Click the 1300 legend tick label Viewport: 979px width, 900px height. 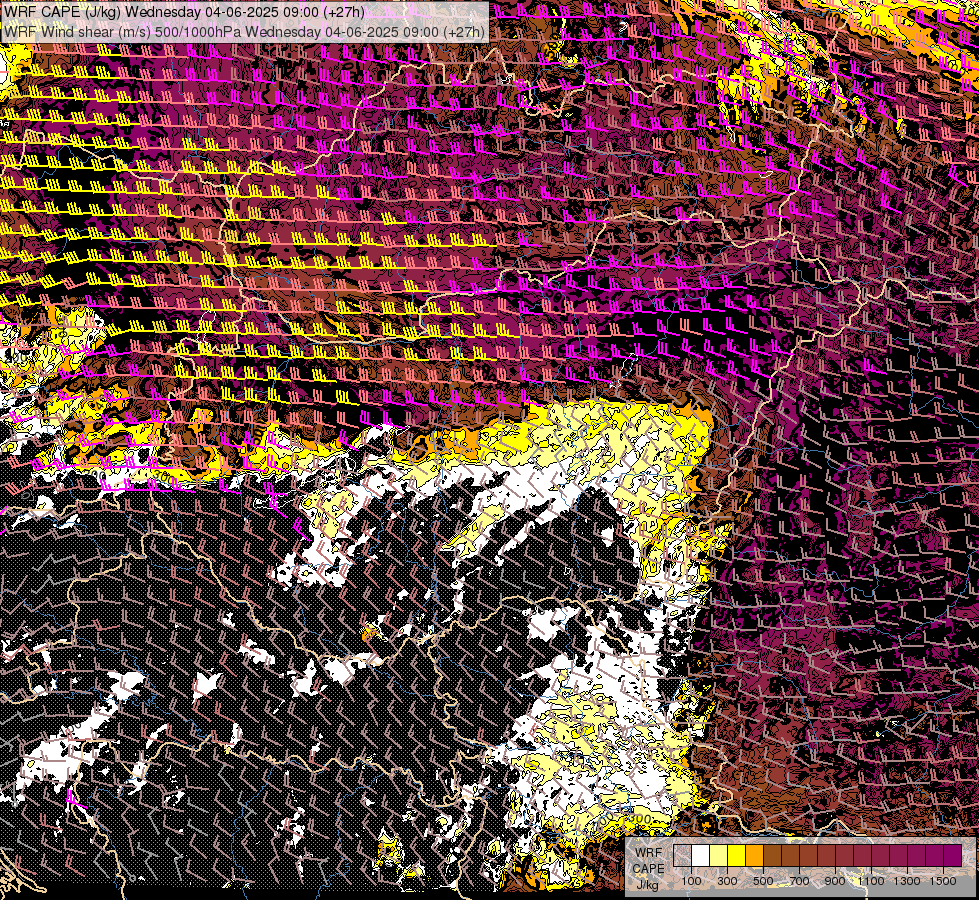coord(907,881)
